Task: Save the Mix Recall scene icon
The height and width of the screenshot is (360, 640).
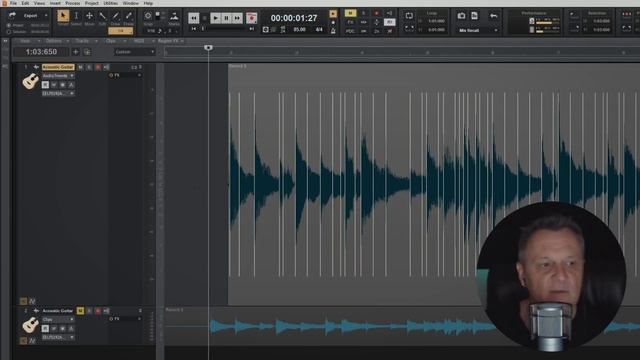Action: tap(474, 16)
